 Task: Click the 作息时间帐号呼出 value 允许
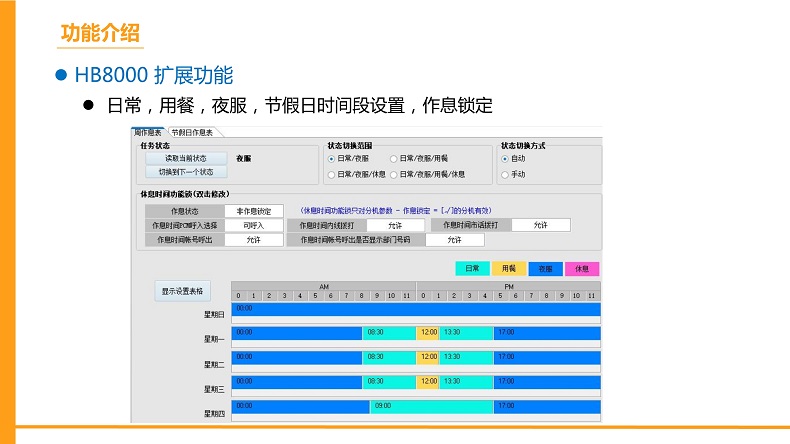click(x=254, y=240)
